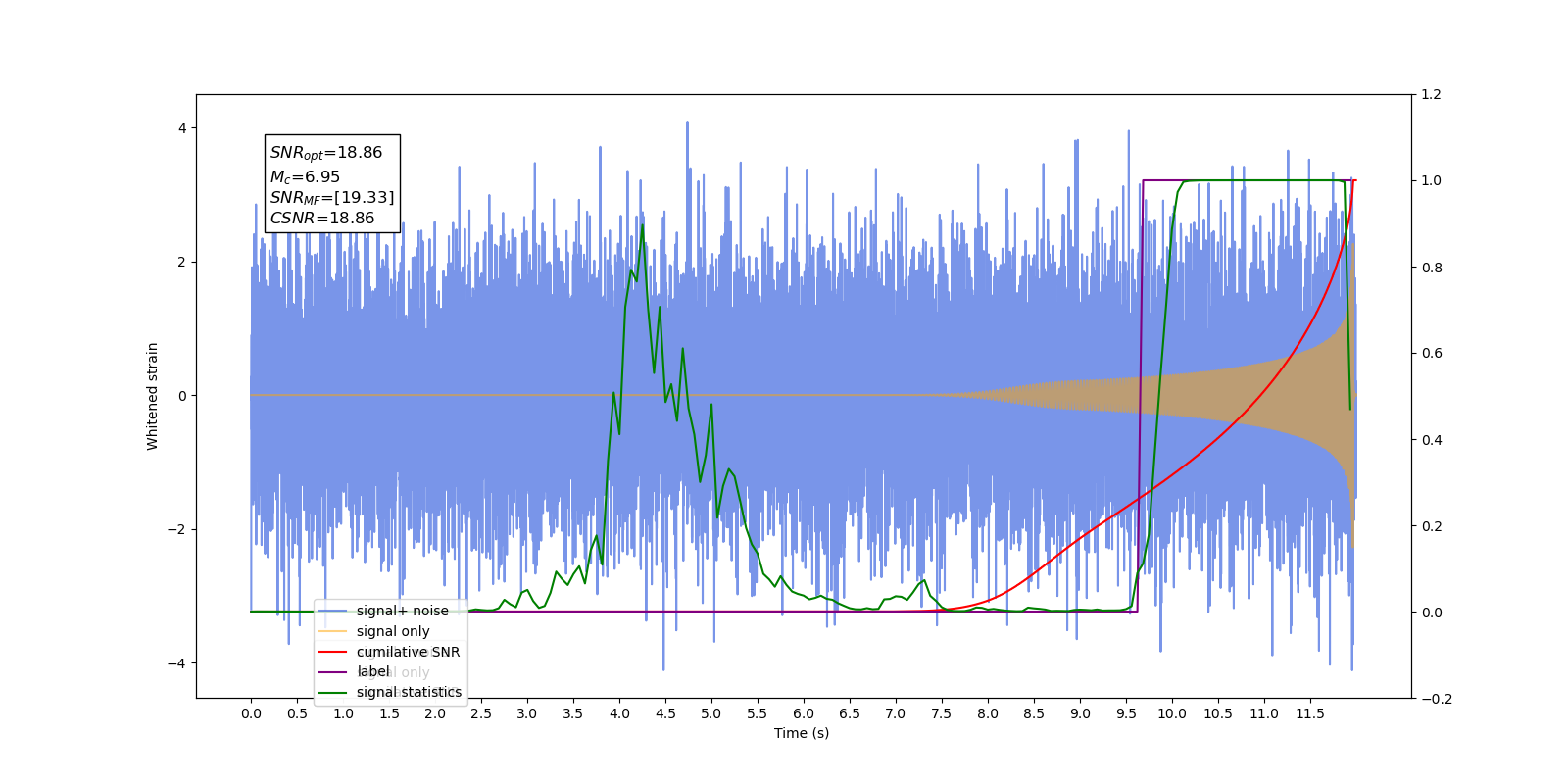Click the 'Time (s)' x-axis label
This screenshot has width=1568, height=784.
[x=802, y=733]
